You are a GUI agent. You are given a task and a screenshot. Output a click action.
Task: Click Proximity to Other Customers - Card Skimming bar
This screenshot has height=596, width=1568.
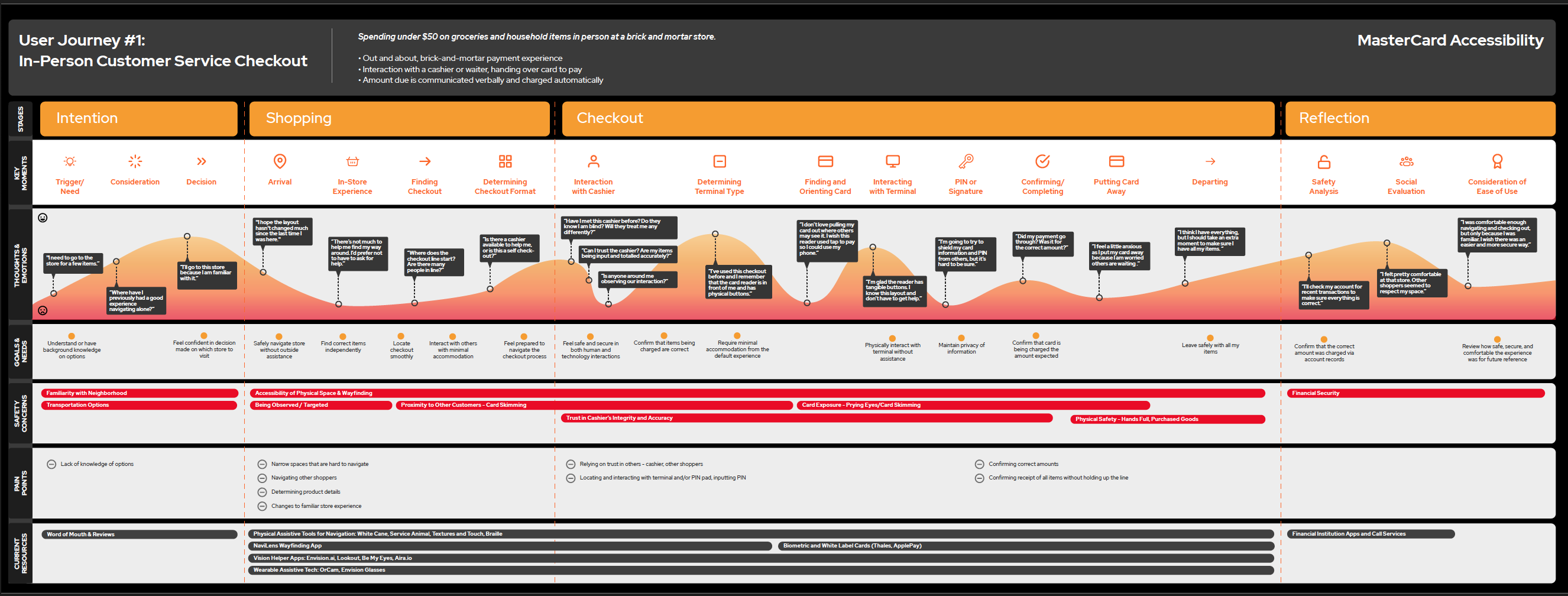click(x=594, y=406)
